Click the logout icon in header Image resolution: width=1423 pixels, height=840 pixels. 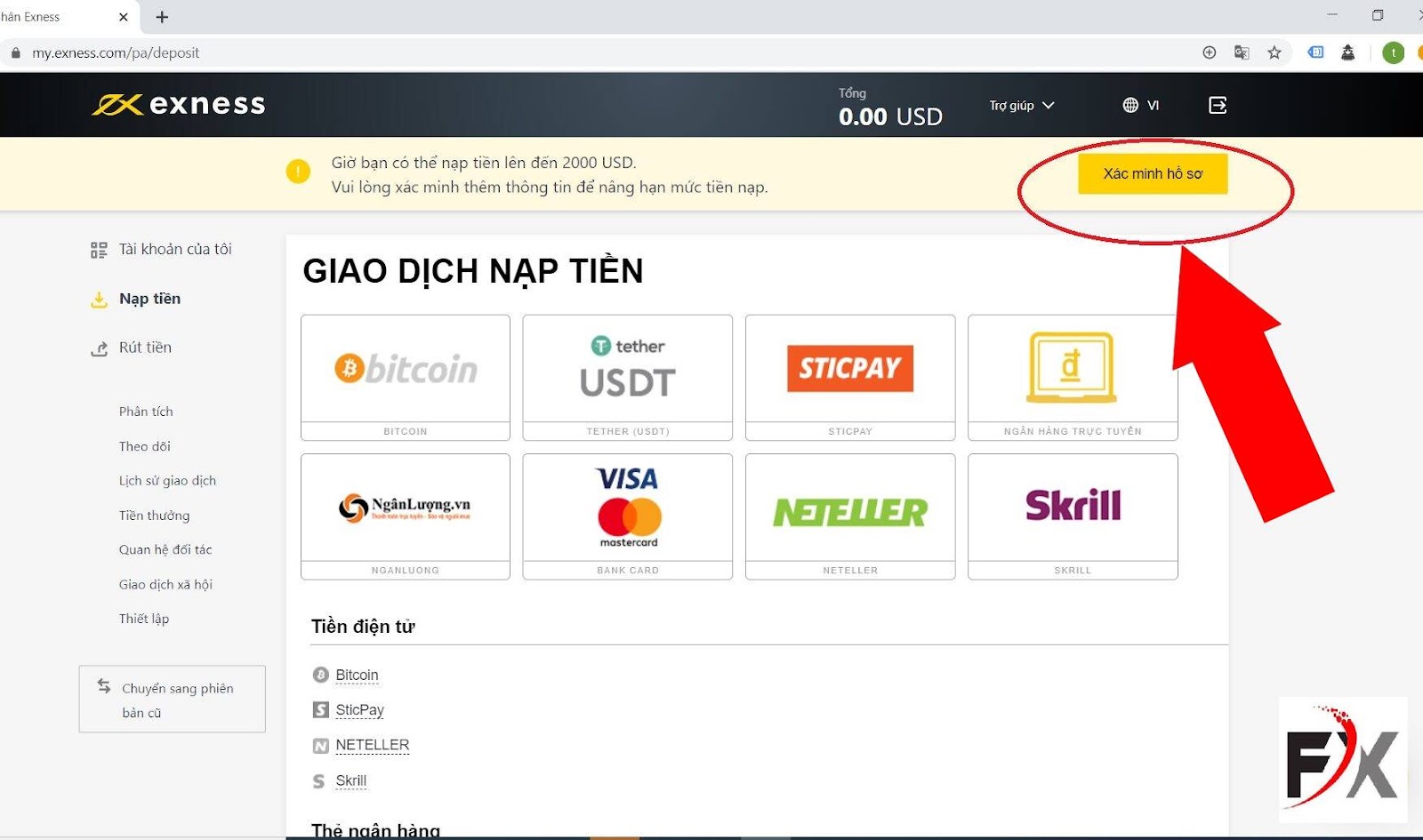(1218, 106)
